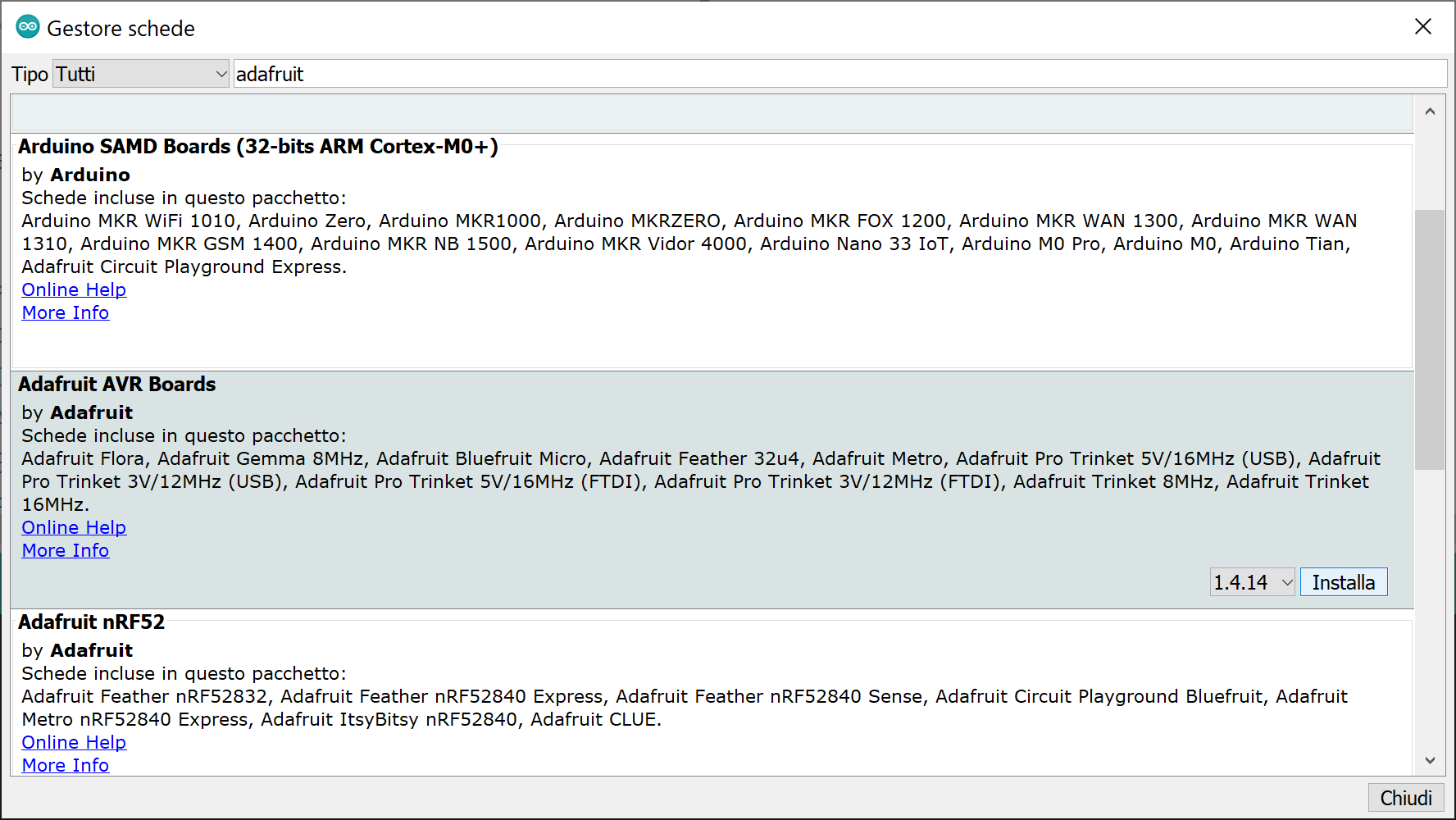The image size is (1456, 820).
Task: Click 'by Arduino' author line
Action: point(76,175)
